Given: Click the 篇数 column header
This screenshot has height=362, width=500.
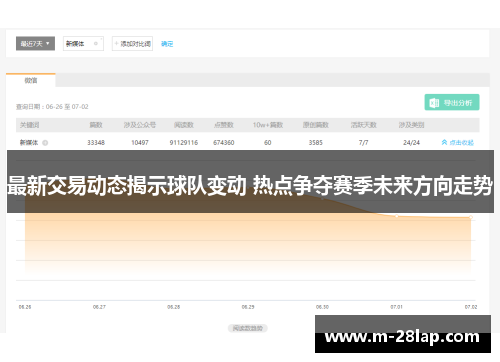Looking at the screenshot, I should pos(96,125).
